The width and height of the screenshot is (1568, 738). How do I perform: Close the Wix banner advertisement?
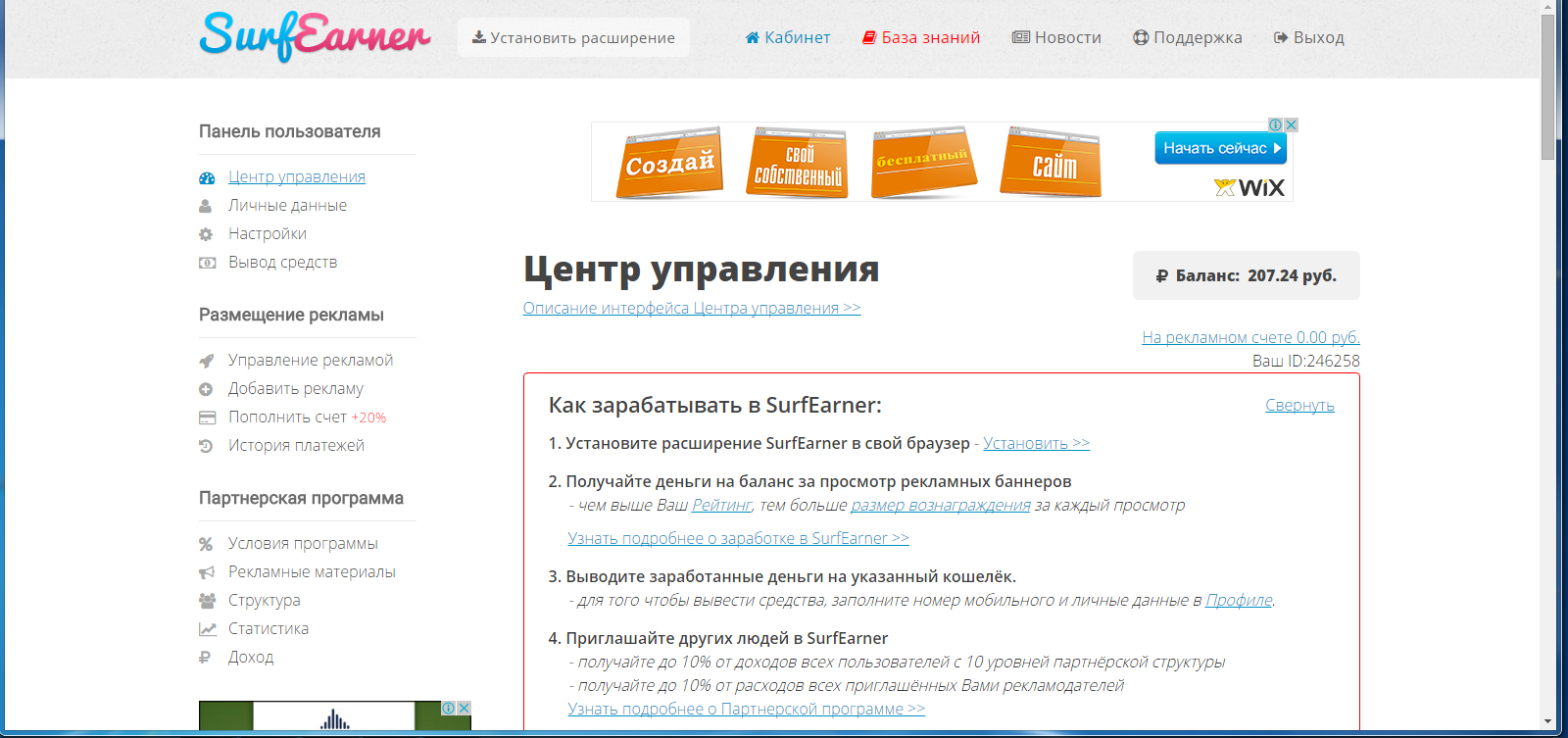1292,125
